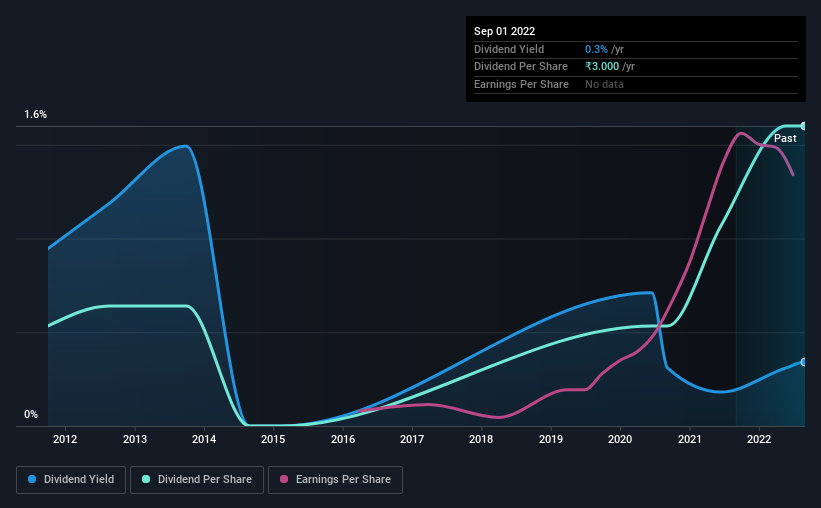The width and height of the screenshot is (821, 508).
Task: Click the 2018 x-axis year label
Action: click(x=481, y=439)
